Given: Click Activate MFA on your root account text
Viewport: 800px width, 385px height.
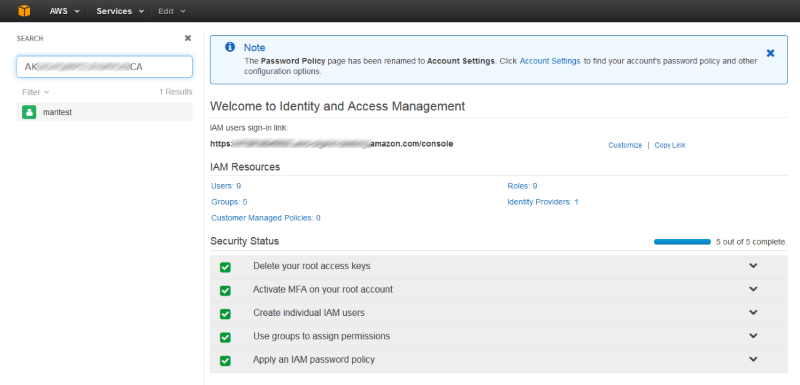Looking at the screenshot, I should coord(323,289).
